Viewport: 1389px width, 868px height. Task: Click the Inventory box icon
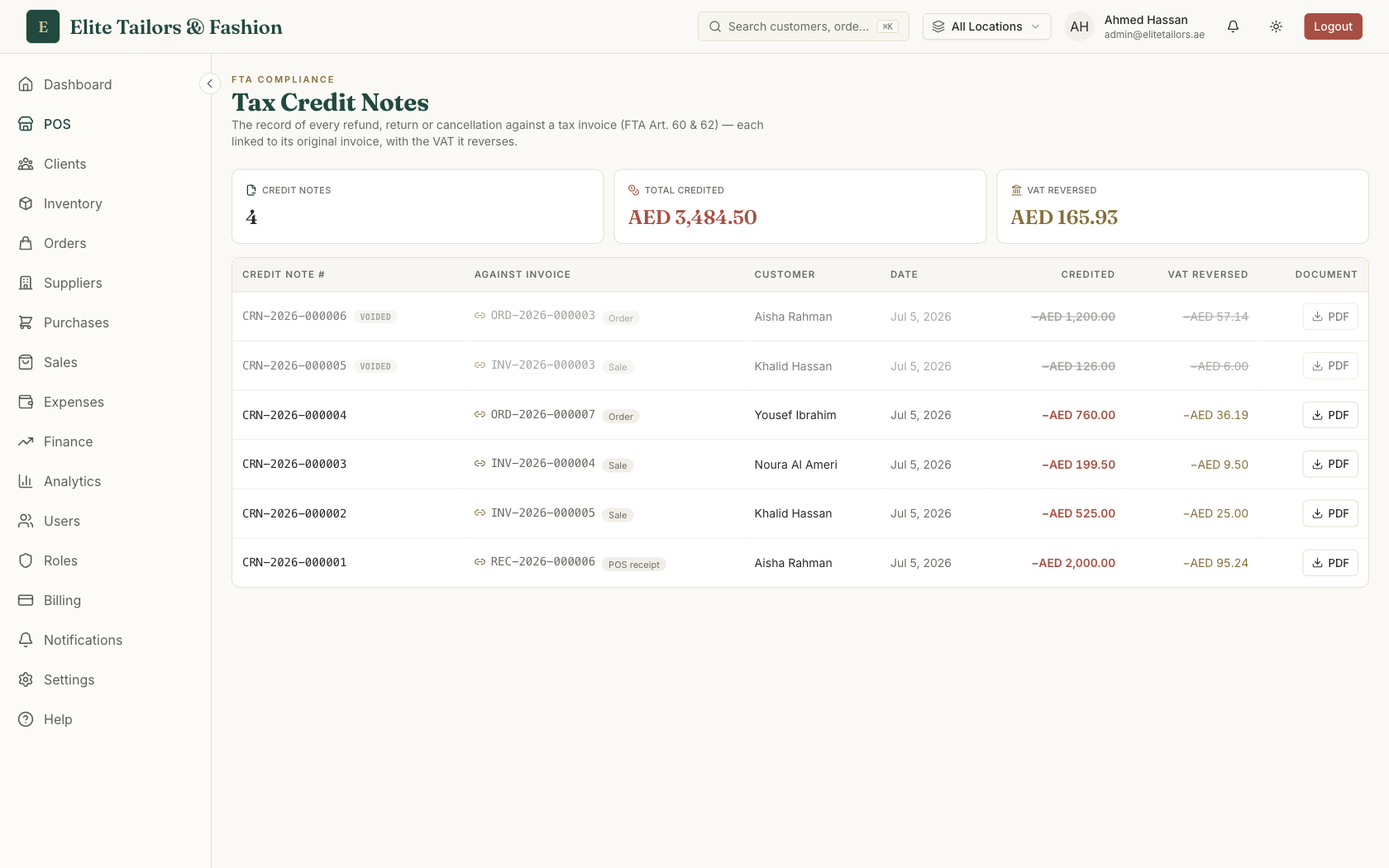pos(26,203)
